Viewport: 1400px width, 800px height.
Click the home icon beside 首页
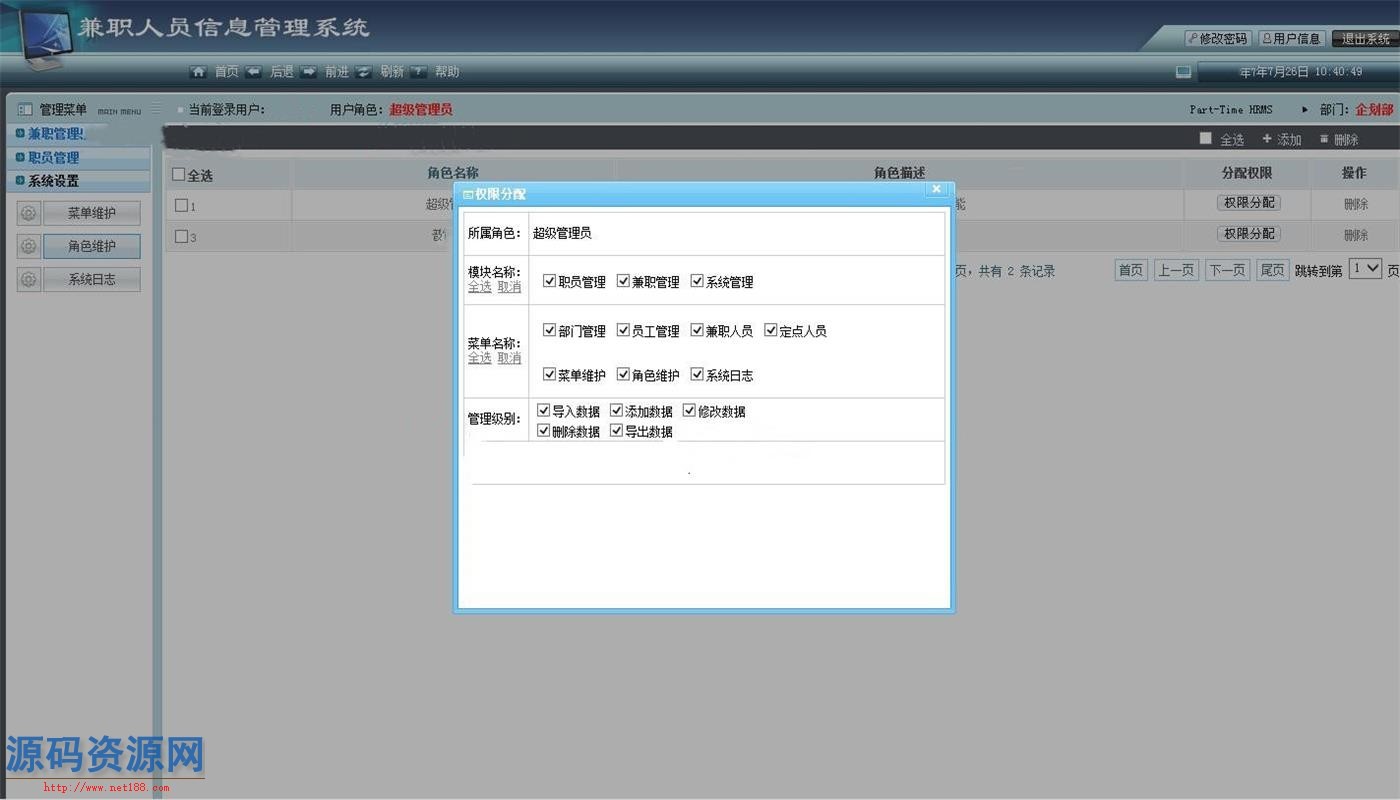199,72
